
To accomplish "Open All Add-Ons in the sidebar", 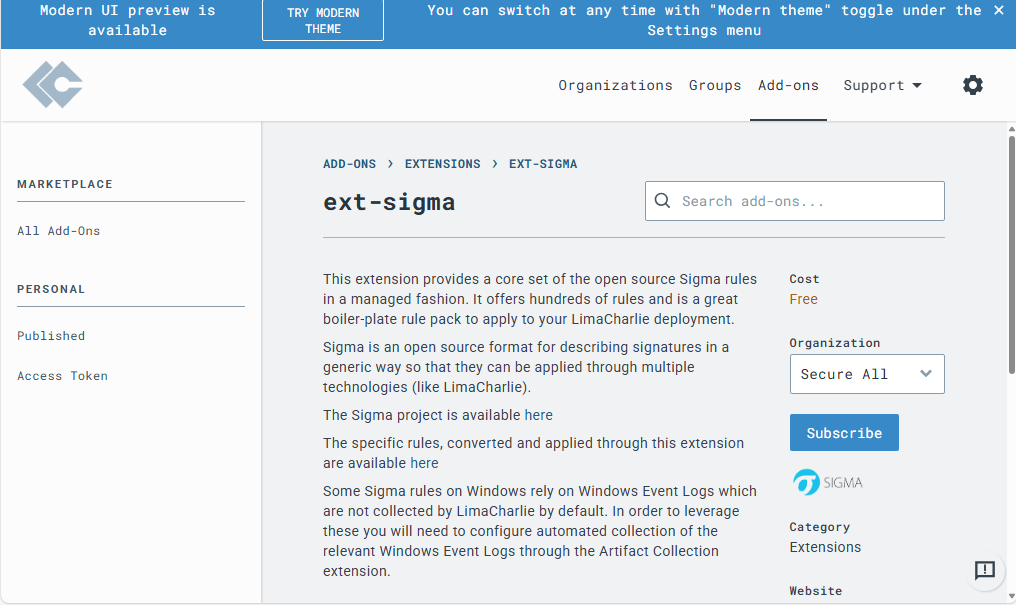I will coord(58,231).
